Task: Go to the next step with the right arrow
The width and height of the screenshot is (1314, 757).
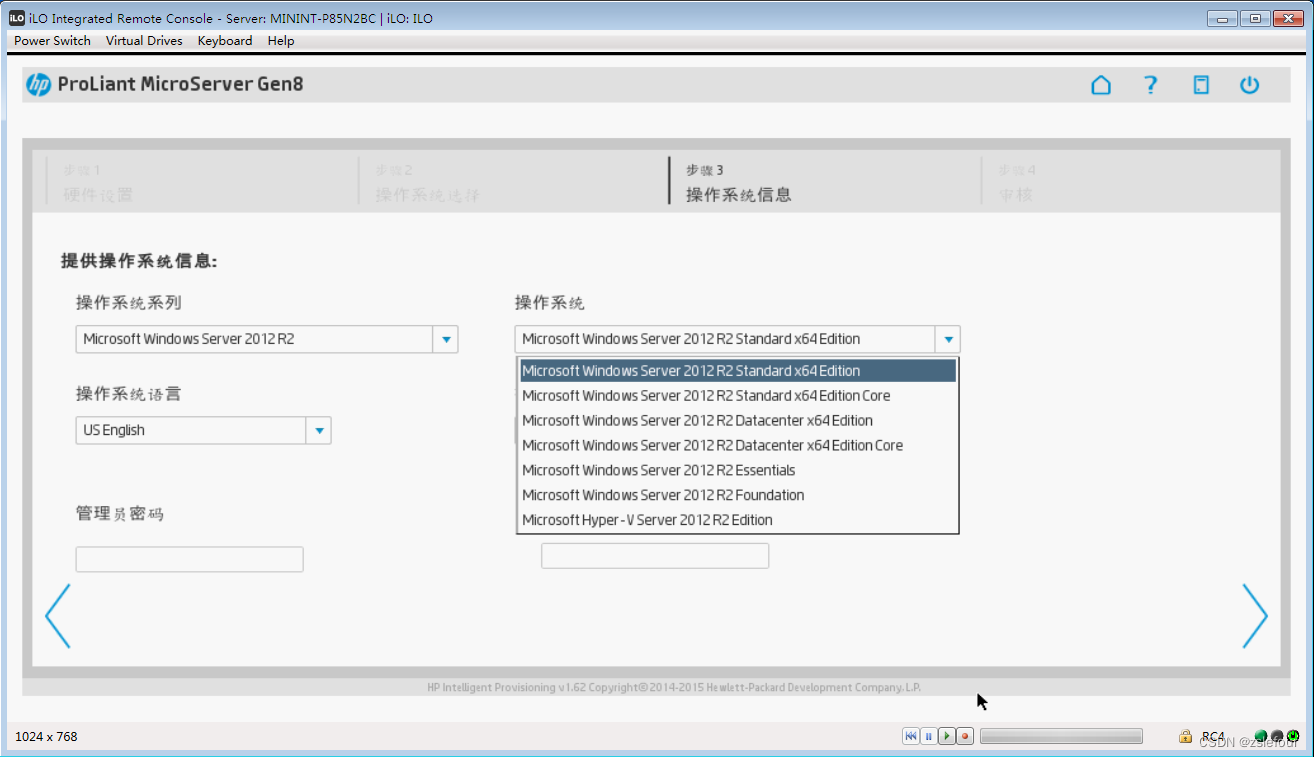Action: coord(1255,616)
